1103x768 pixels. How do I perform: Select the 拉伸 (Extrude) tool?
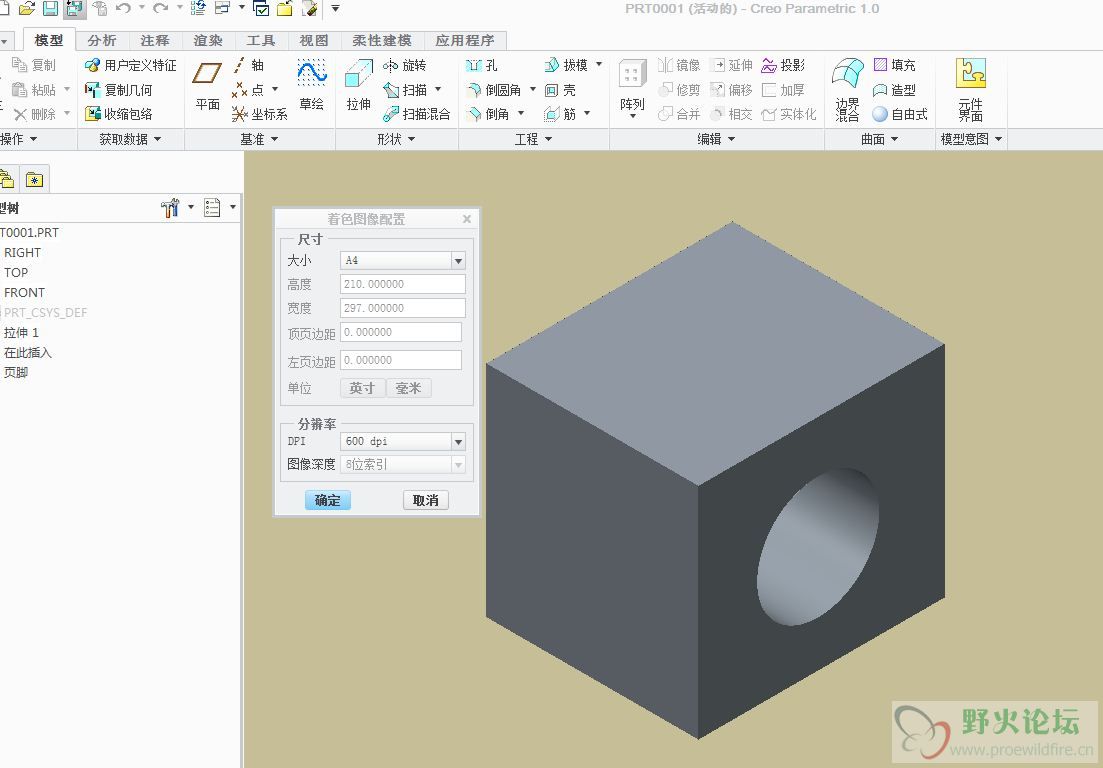359,86
